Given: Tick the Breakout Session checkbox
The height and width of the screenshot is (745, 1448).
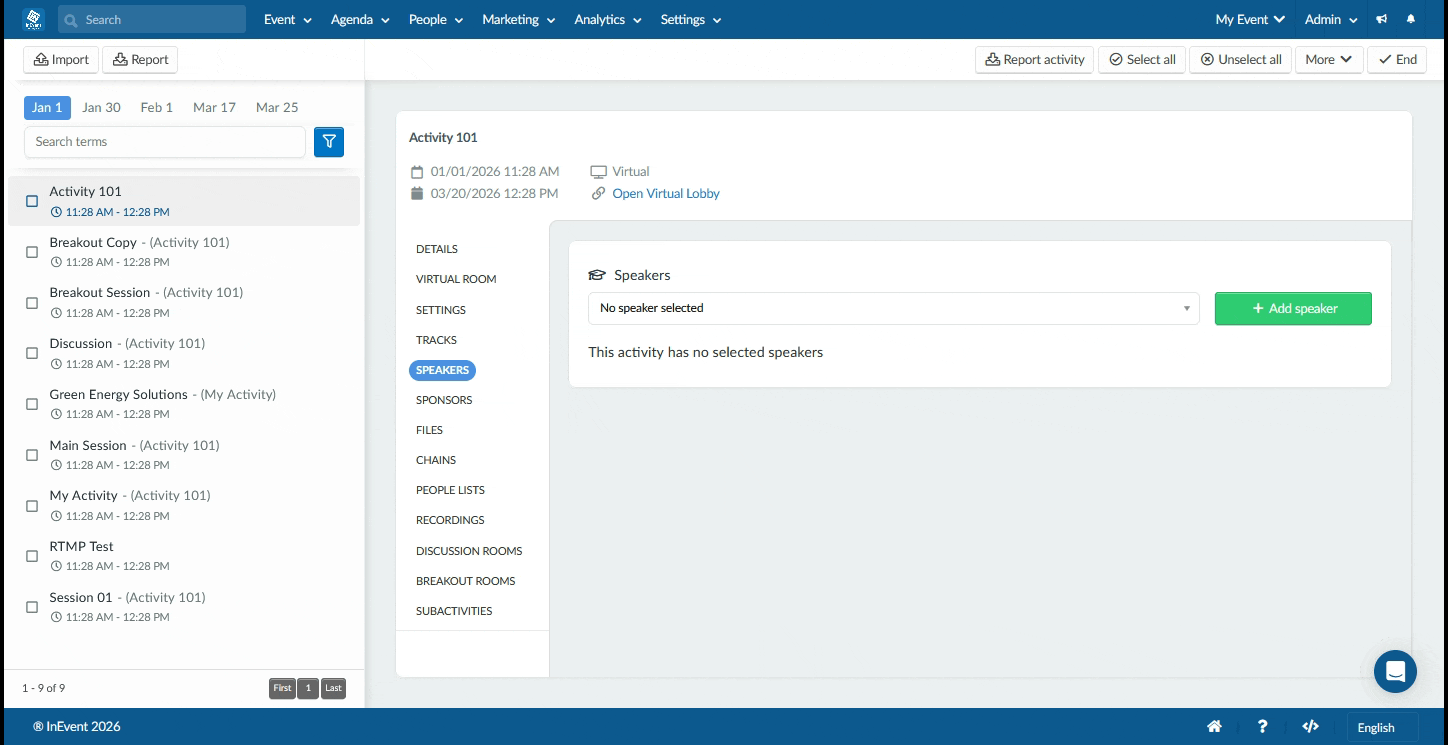Looking at the screenshot, I should [32, 303].
